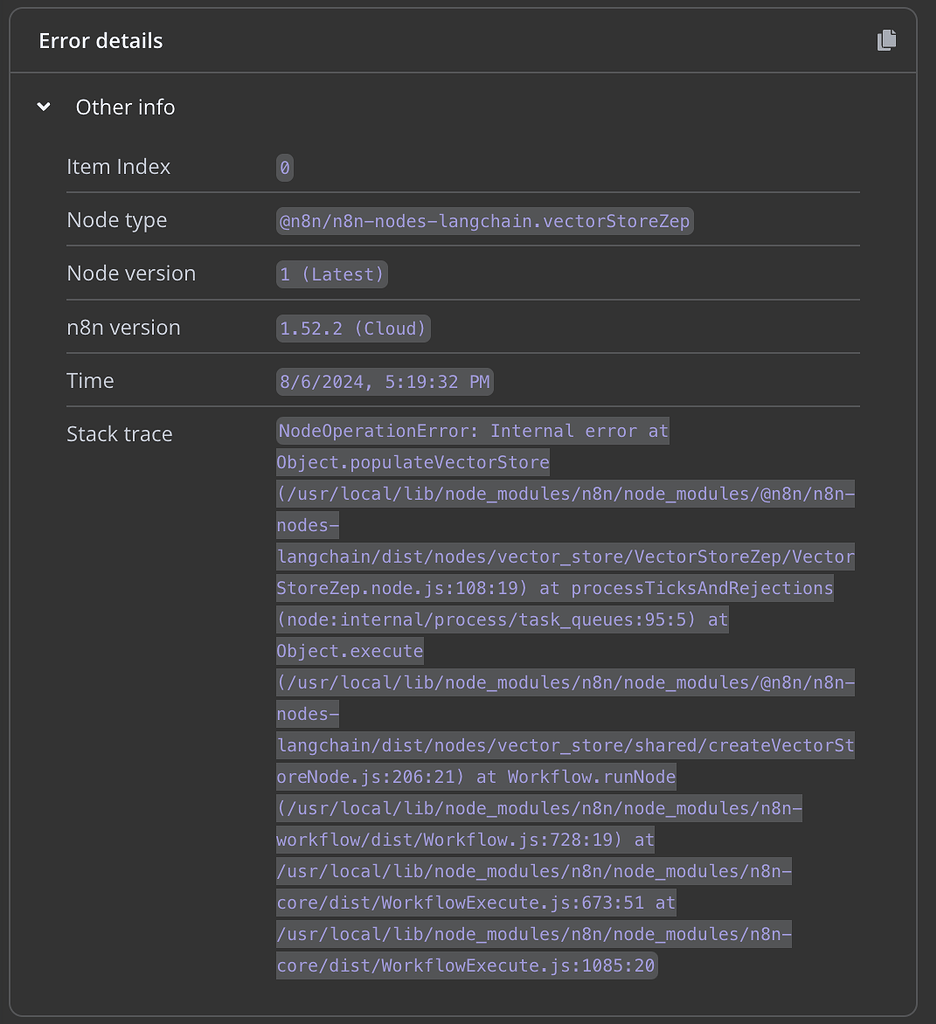Click the n8n version label
936x1024 pixels.
pos(123,327)
